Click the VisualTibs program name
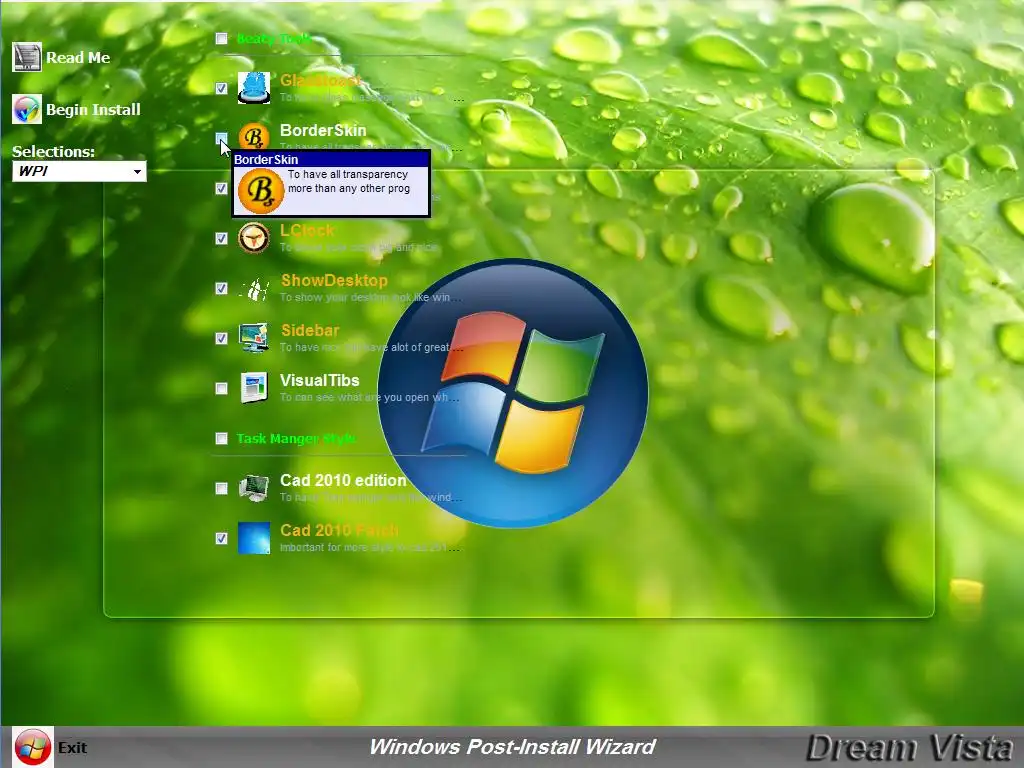 click(x=320, y=380)
